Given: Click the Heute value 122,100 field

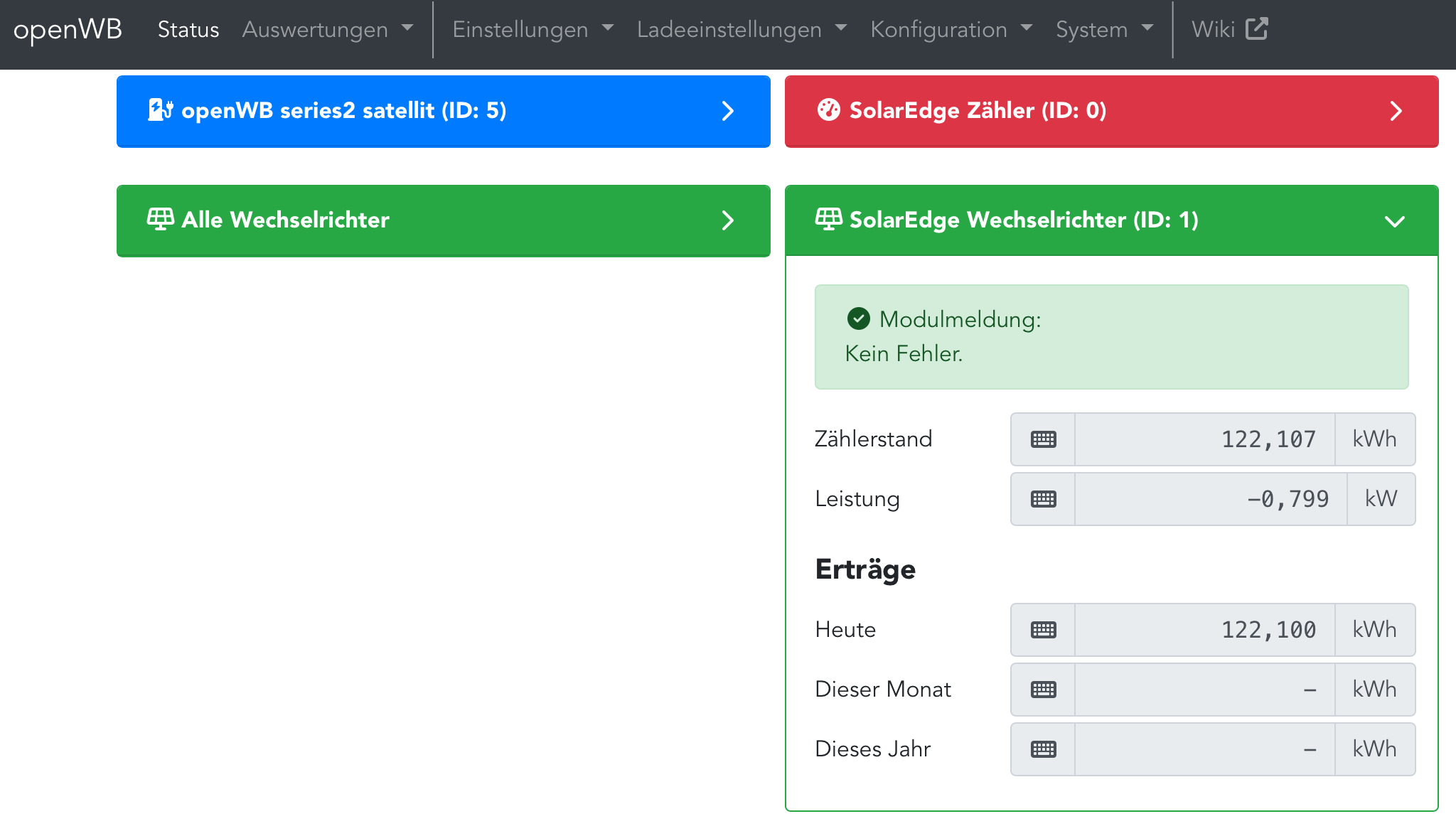Looking at the screenshot, I should pos(1205,630).
